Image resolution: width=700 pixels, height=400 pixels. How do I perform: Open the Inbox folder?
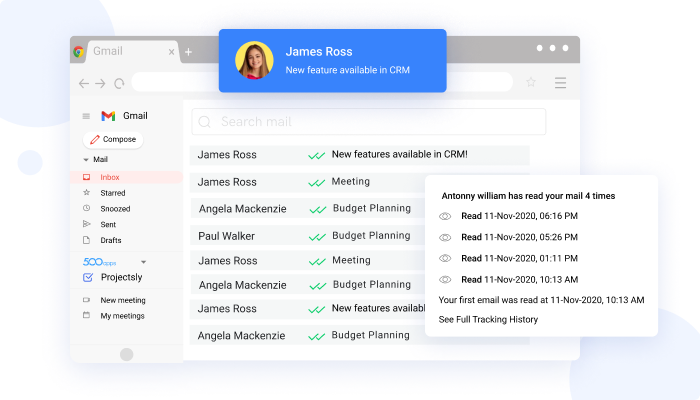[x=127, y=177]
